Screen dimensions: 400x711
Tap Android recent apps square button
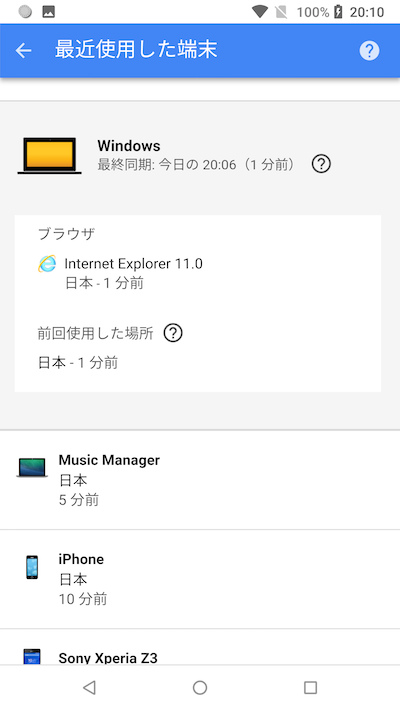click(310, 688)
